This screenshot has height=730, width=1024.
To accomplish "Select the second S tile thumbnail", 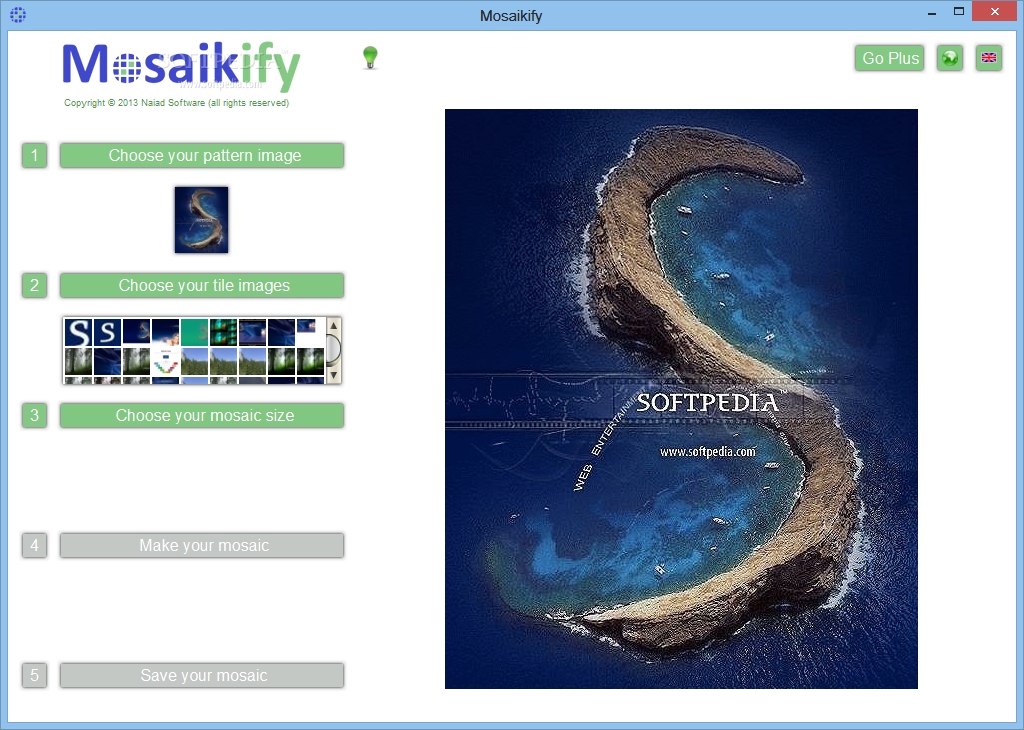I will tap(107, 332).
